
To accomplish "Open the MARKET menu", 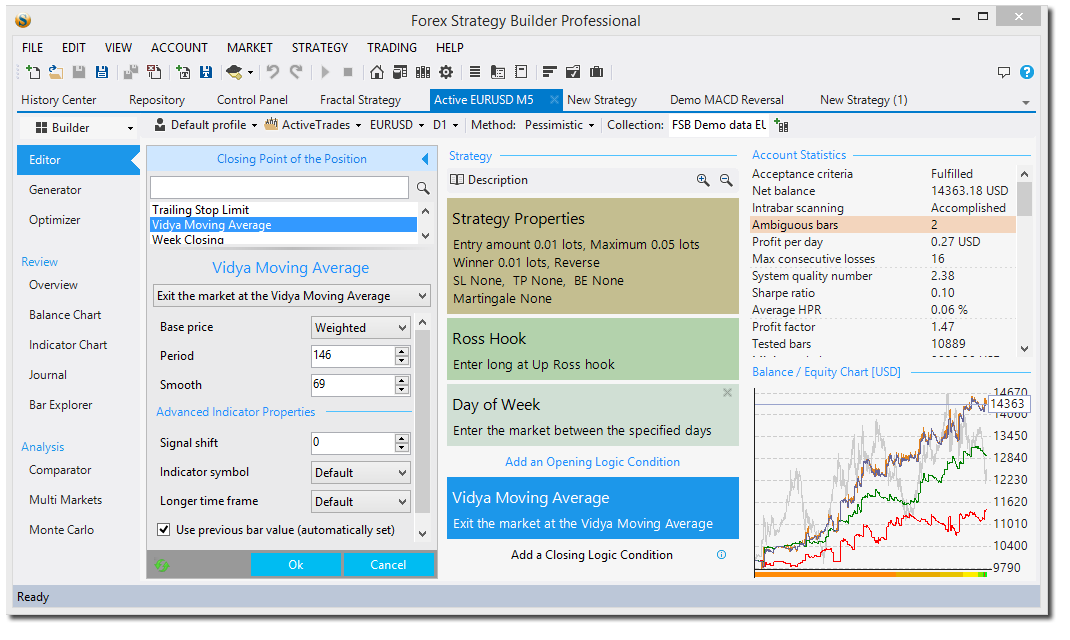I will point(250,48).
